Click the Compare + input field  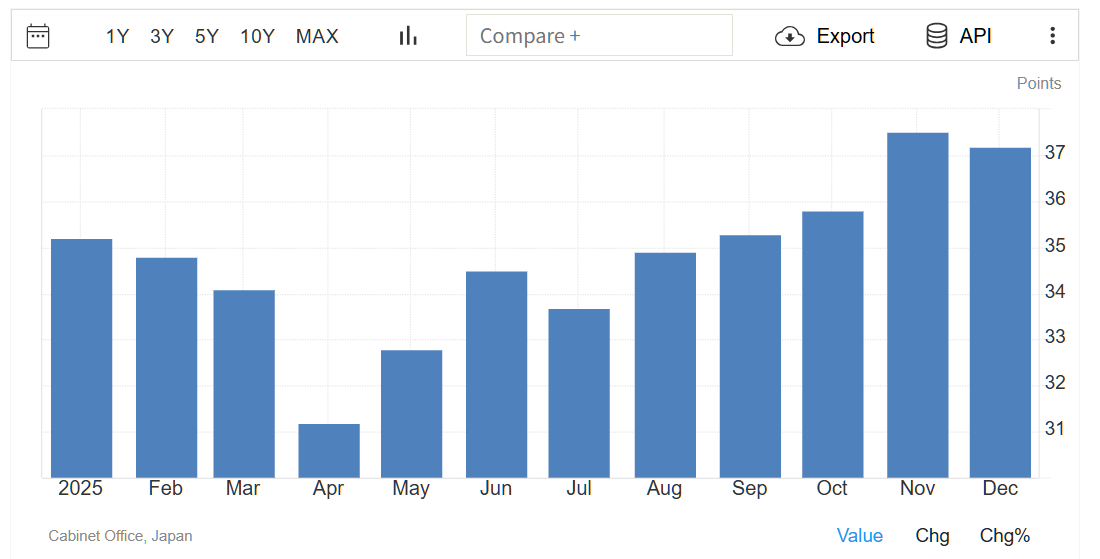click(598, 36)
